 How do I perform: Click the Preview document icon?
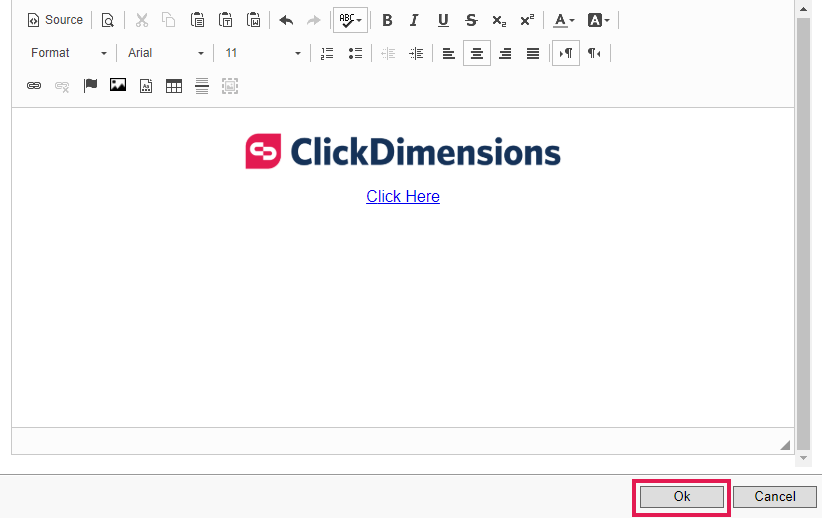[107, 20]
